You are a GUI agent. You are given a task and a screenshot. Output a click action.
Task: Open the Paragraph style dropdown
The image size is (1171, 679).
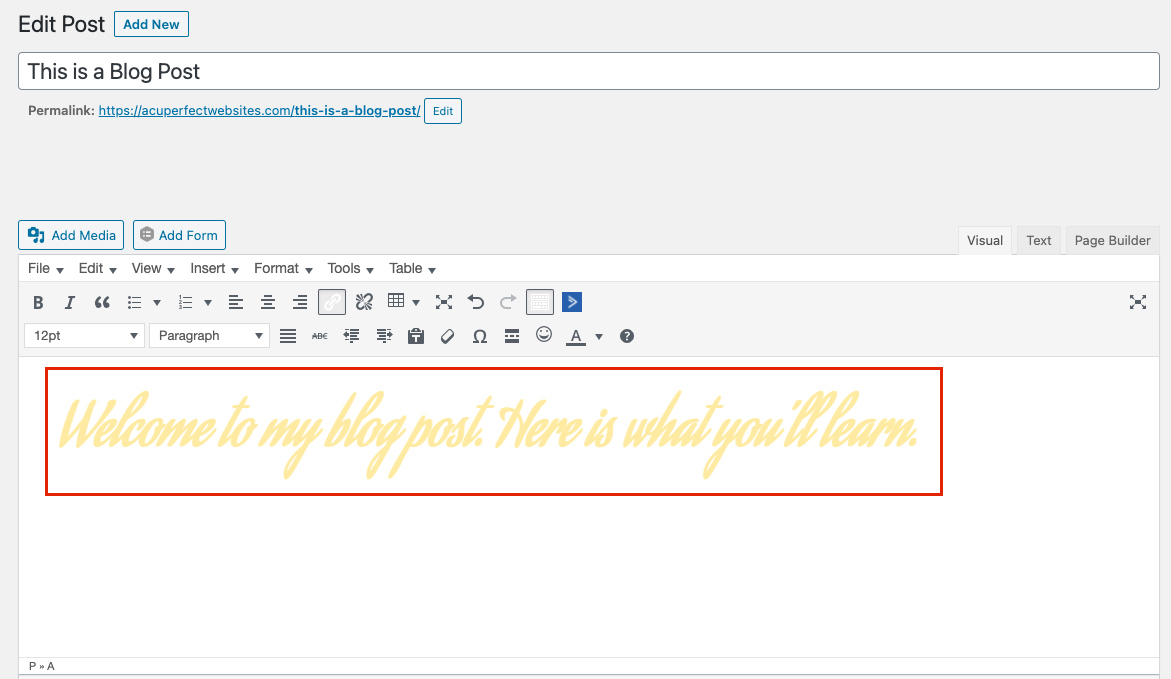[209, 336]
